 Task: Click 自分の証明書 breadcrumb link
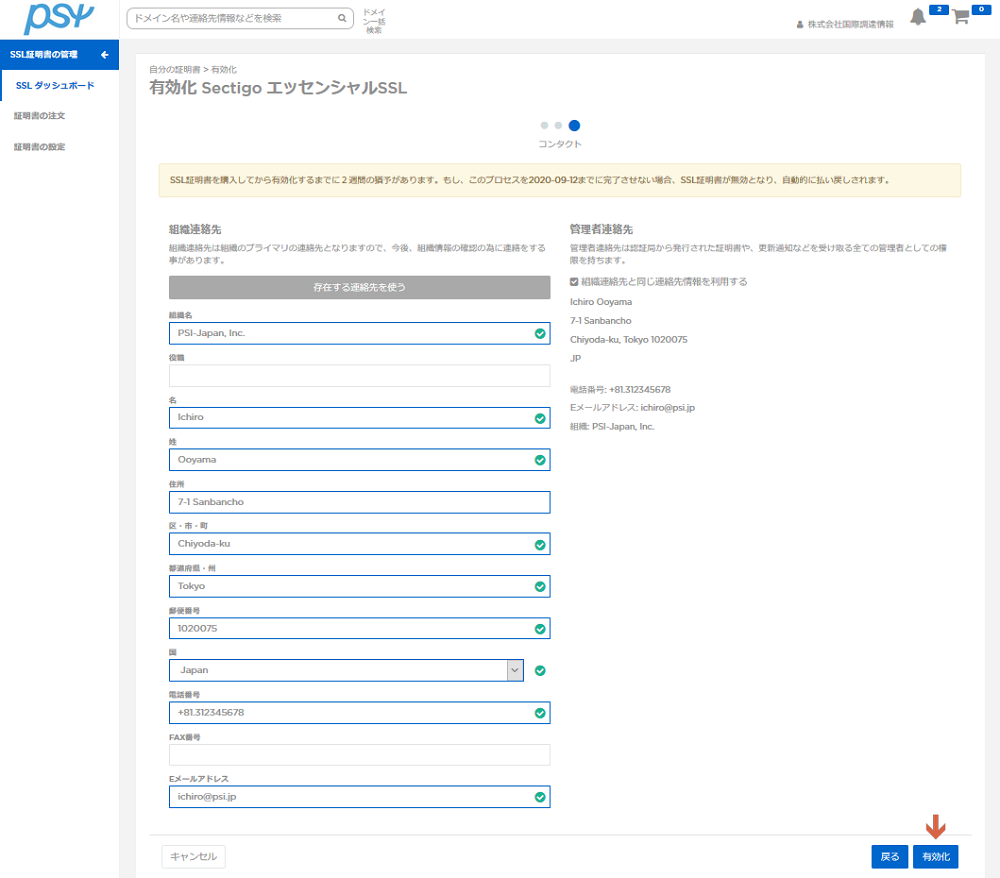(x=175, y=70)
